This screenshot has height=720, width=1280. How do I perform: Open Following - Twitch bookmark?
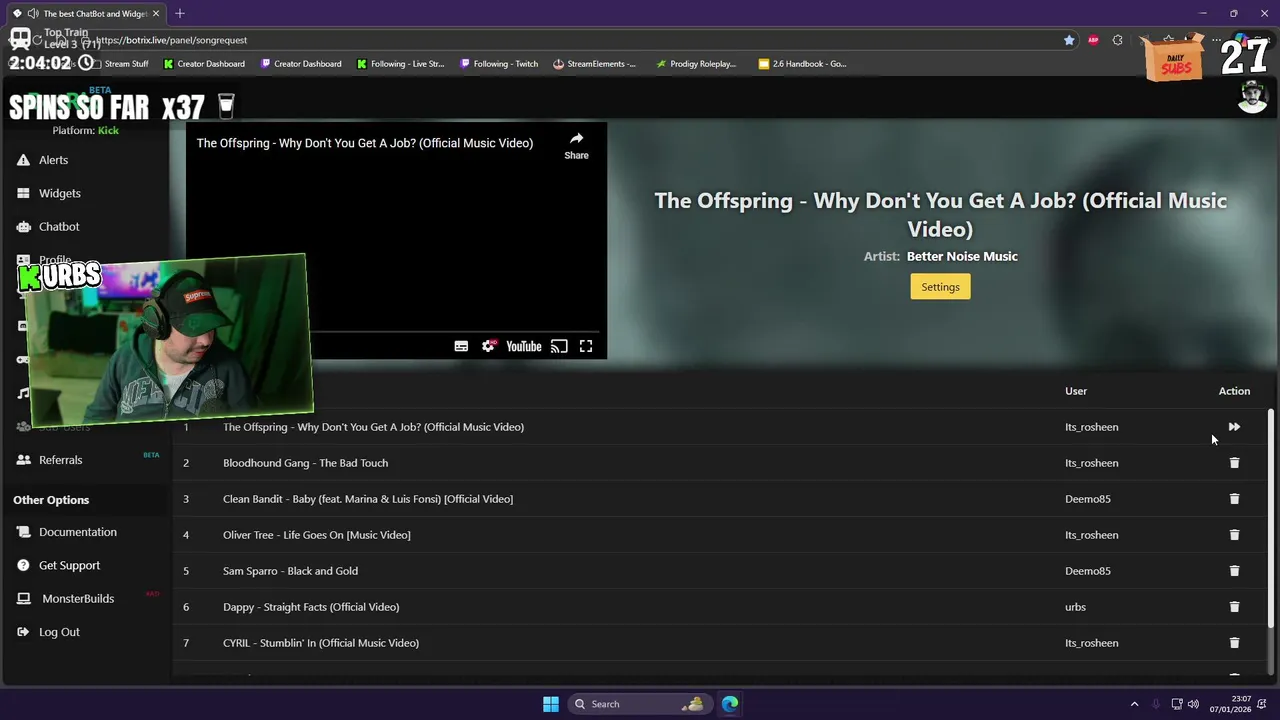click(499, 64)
